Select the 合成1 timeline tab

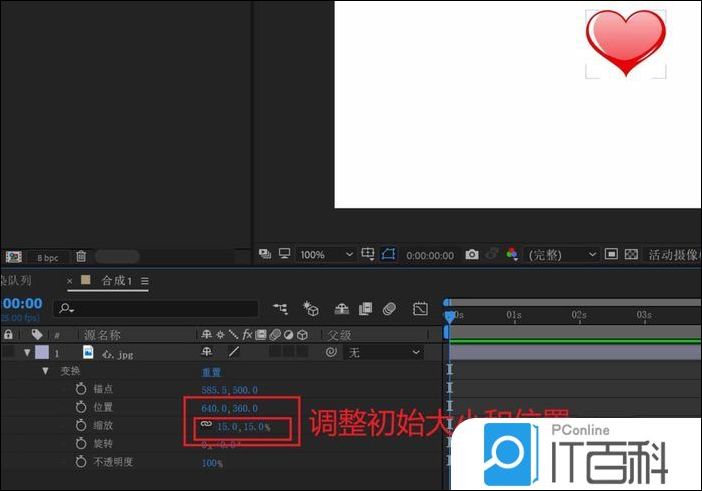coord(115,281)
